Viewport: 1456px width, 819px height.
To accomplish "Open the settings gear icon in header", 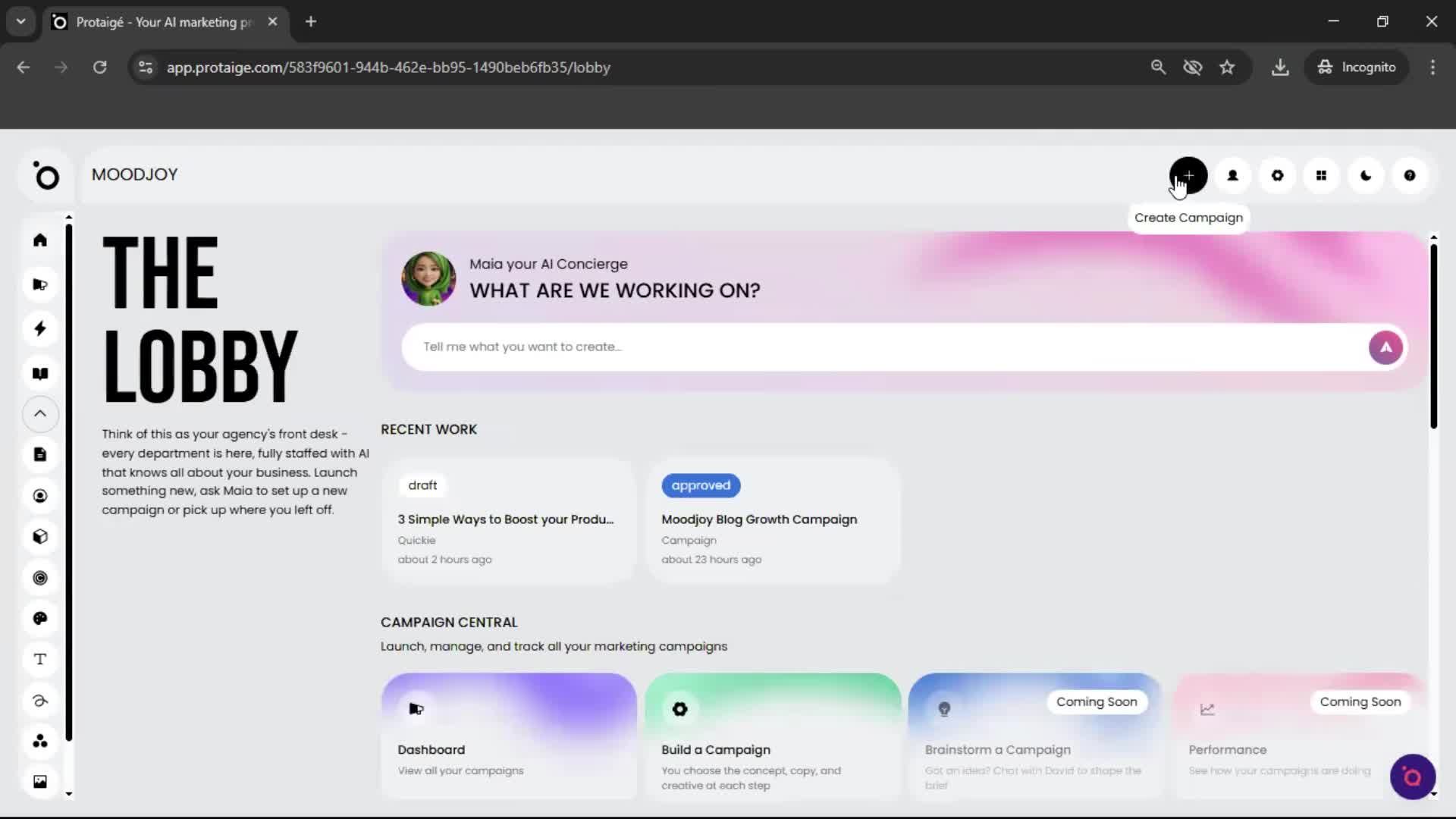I will pos(1277,176).
